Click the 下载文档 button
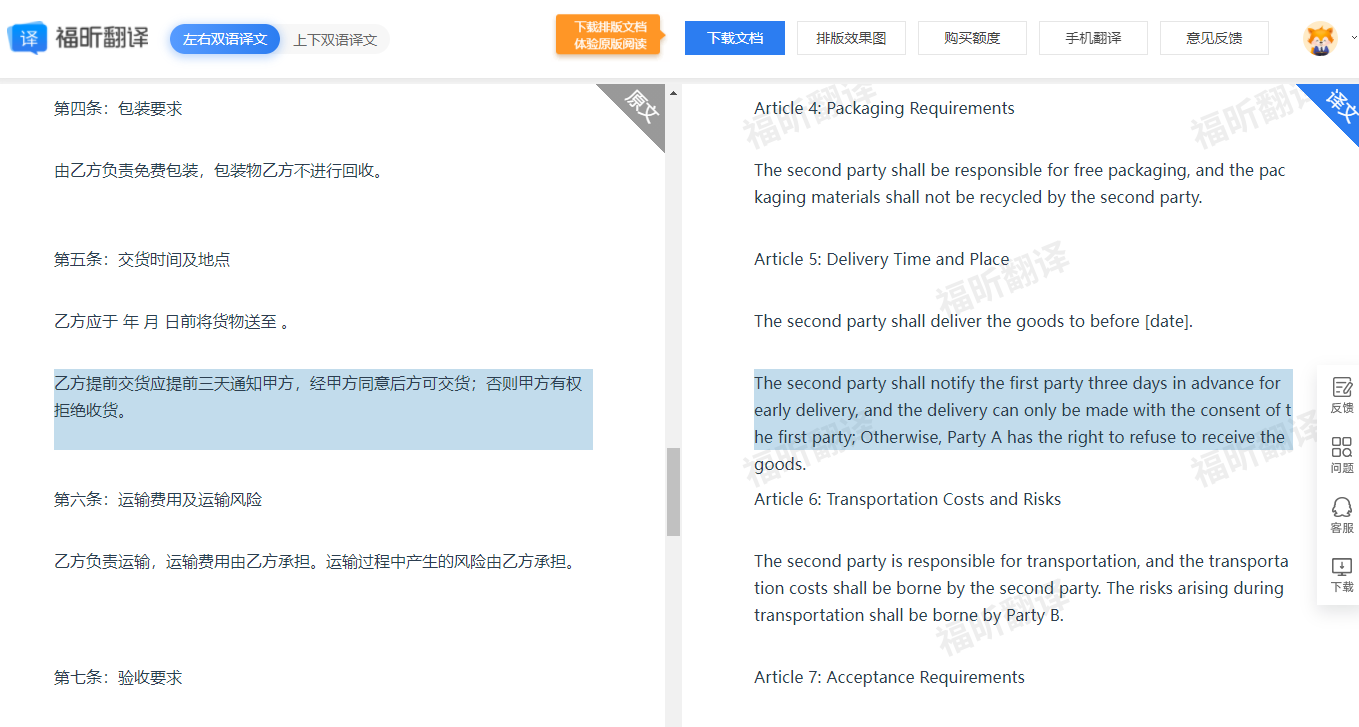Screen dimensions: 1359x727 (x=735, y=38)
